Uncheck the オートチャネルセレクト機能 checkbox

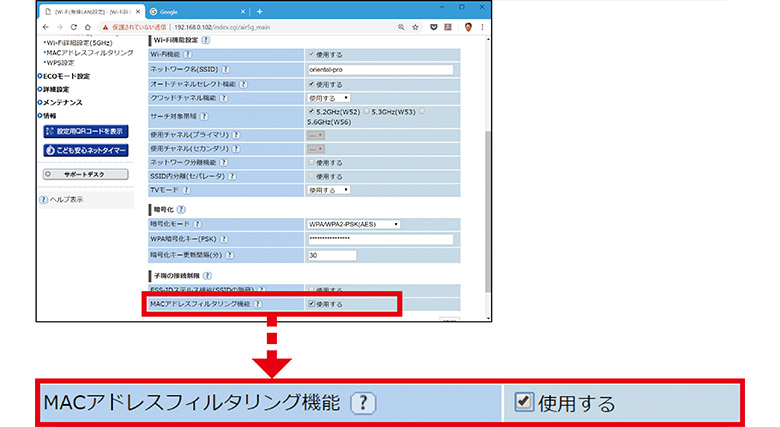pyautogui.click(x=312, y=85)
